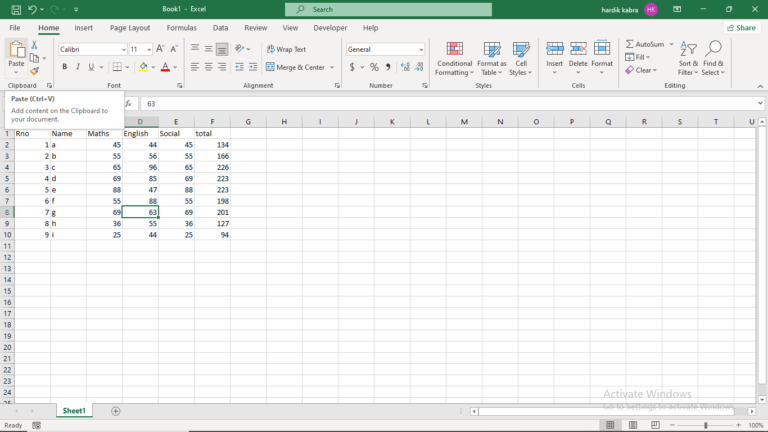Viewport: 768px width, 432px height.
Task: Click the Conditional Formatting icon
Action: 455,49
